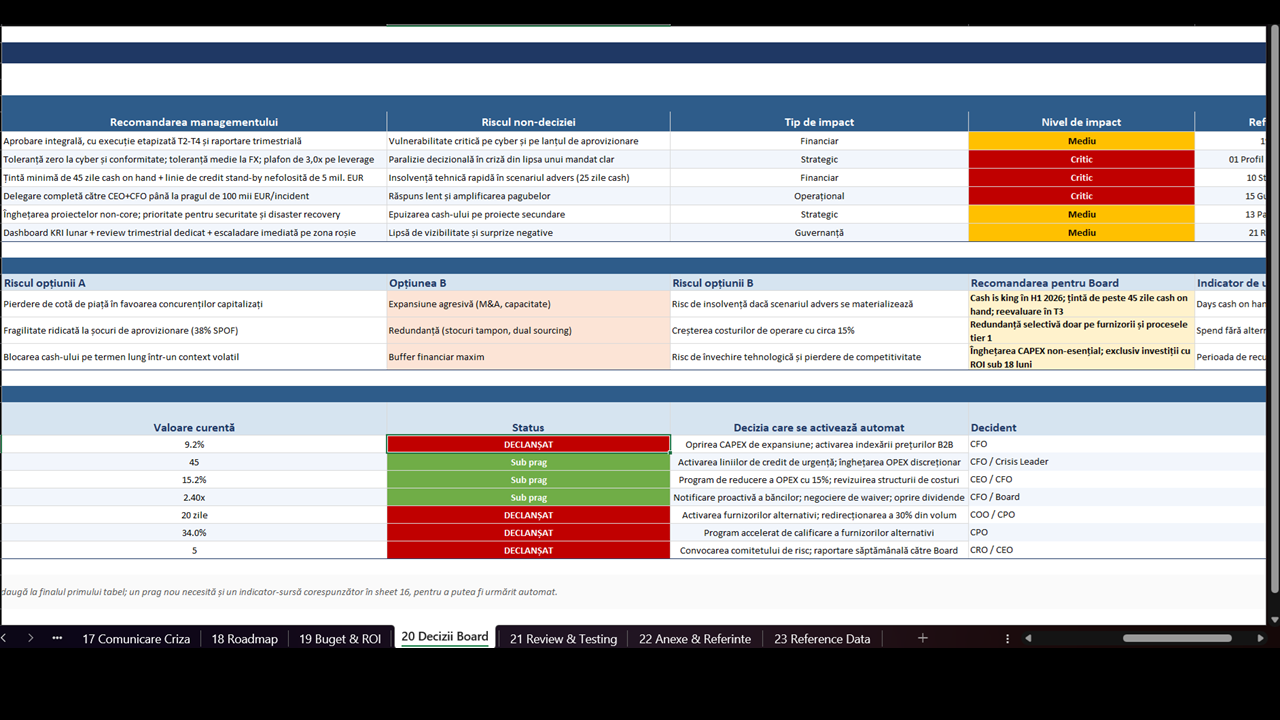Select the Înghețarea proiectelor non-core cell
Screen dimensions: 1280x720
[x=194, y=214]
